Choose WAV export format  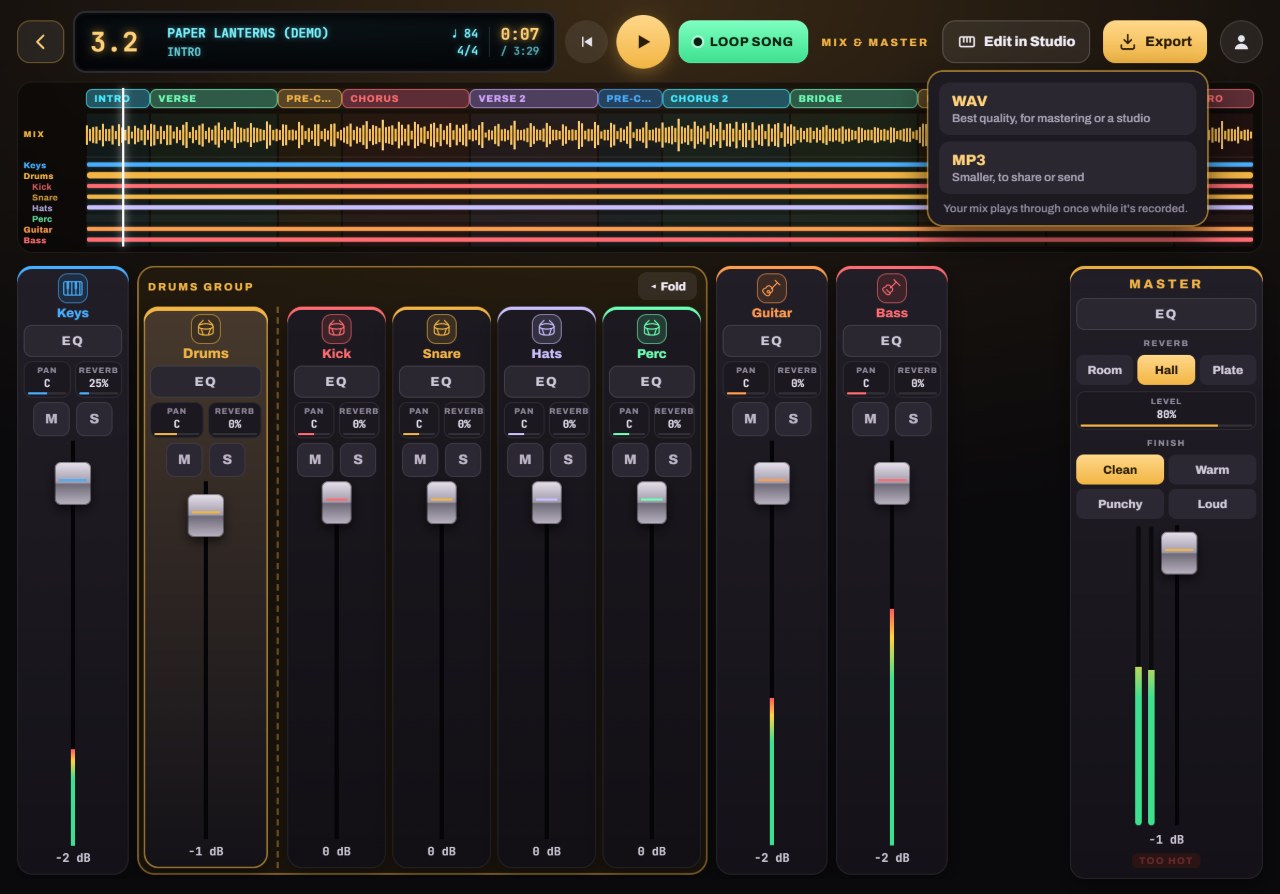[1067, 109]
